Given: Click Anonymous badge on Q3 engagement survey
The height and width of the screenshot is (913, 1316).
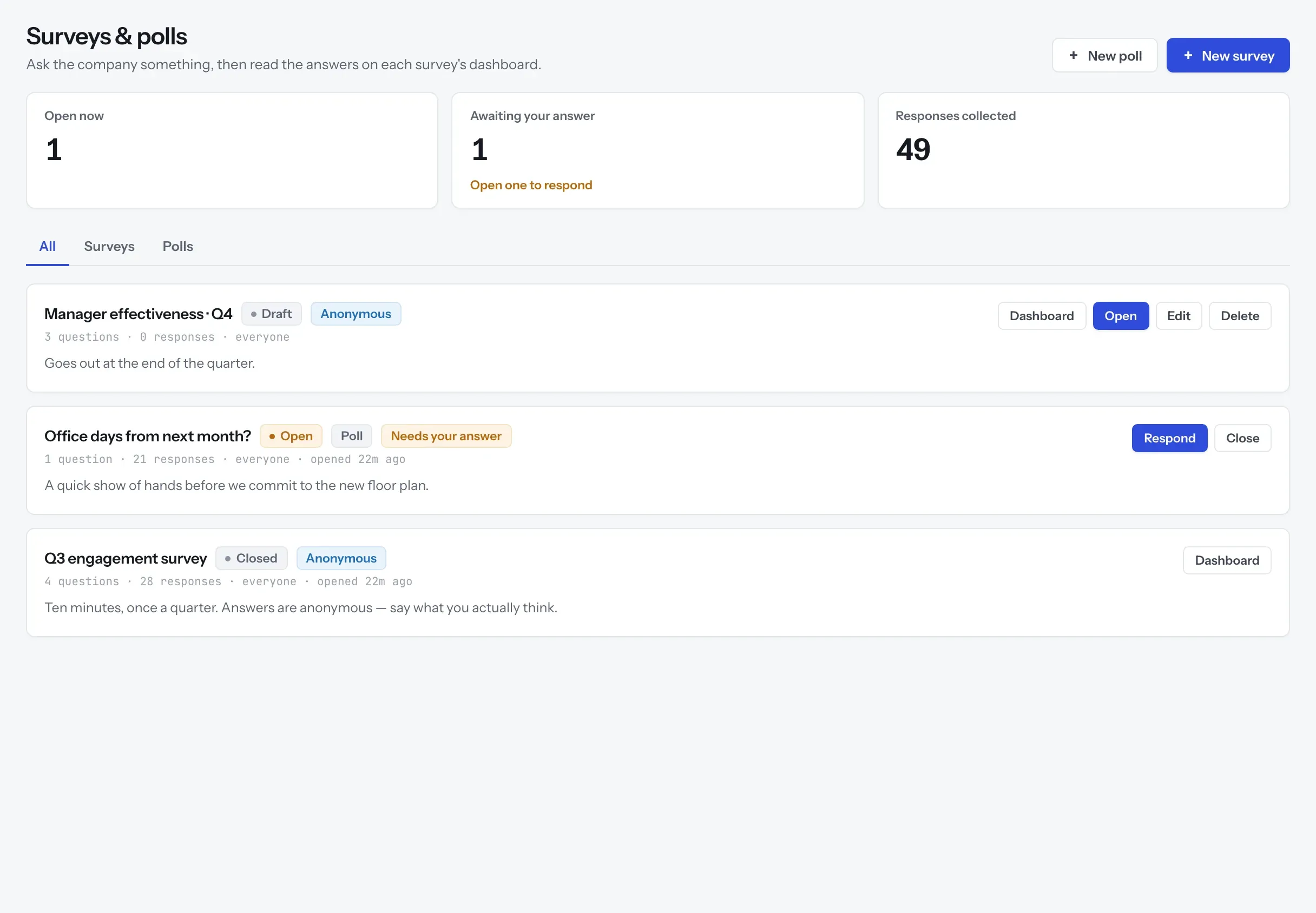Looking at the screenshot, I should [x=341, y=558].
